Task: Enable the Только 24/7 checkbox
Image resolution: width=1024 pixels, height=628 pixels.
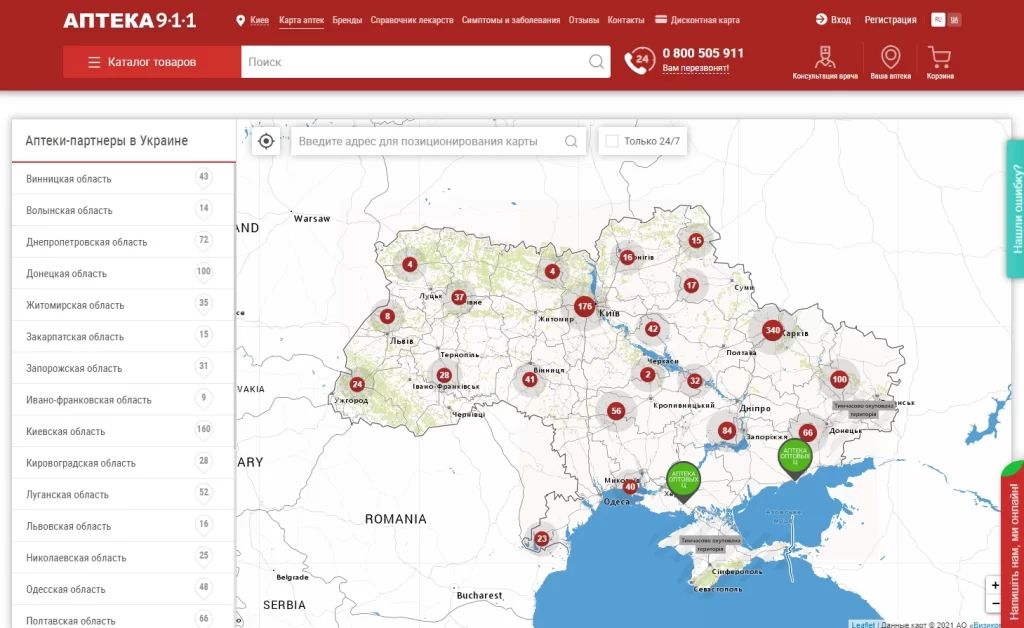Action: click(x=612, y=141)
